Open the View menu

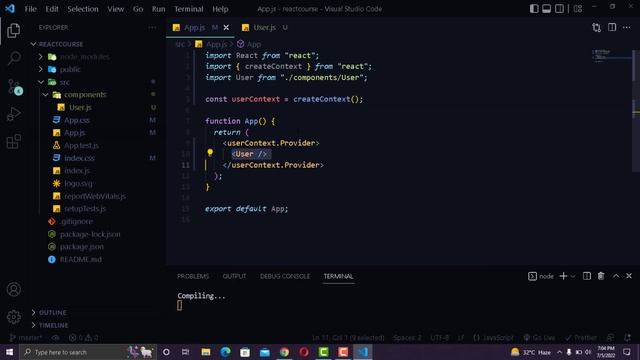coord(116,9)
